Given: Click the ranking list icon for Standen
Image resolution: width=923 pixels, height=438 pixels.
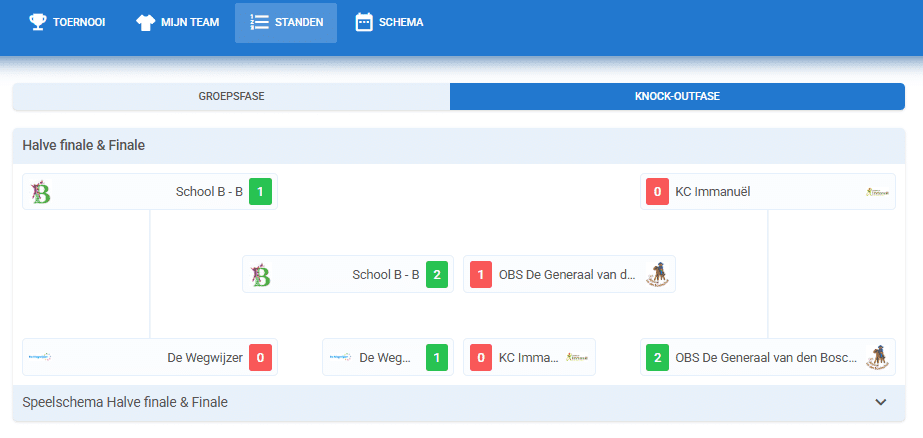Looking at the screenshot, I should (x=259, y=22).
